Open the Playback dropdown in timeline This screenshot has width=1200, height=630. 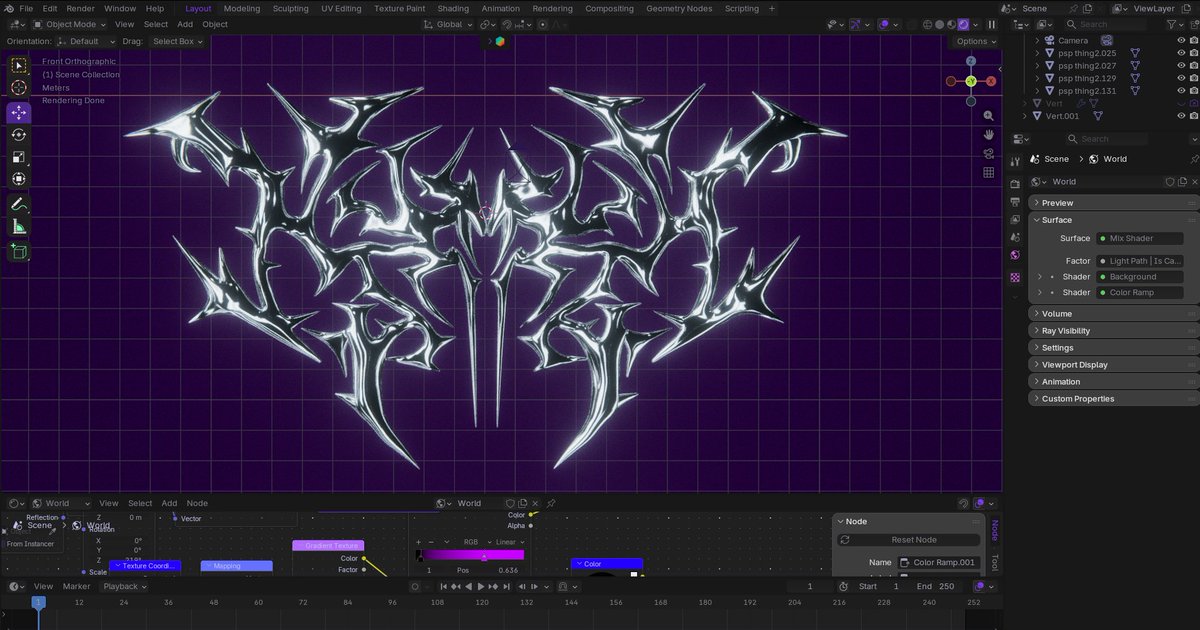click(x=125, y=586)
